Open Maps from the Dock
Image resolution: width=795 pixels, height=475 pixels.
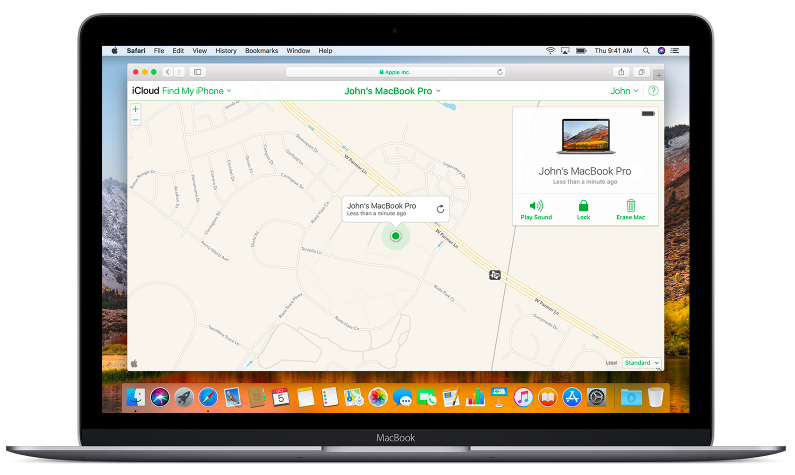(x=353, y=397)
